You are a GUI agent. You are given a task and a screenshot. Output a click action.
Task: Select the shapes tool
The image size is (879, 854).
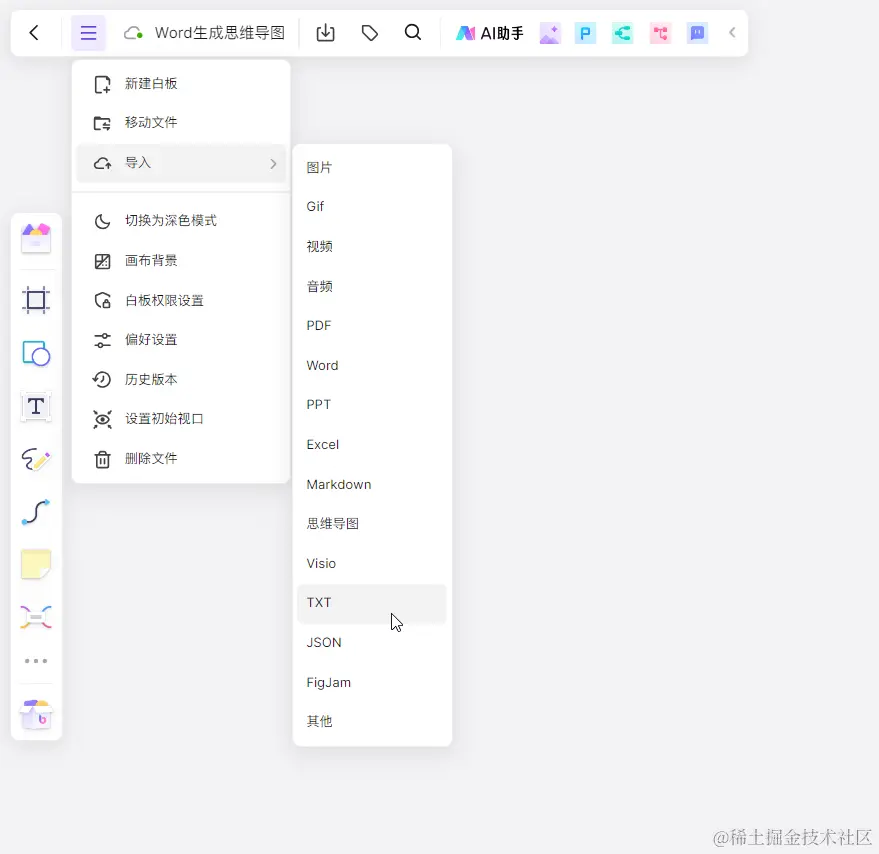36,354
